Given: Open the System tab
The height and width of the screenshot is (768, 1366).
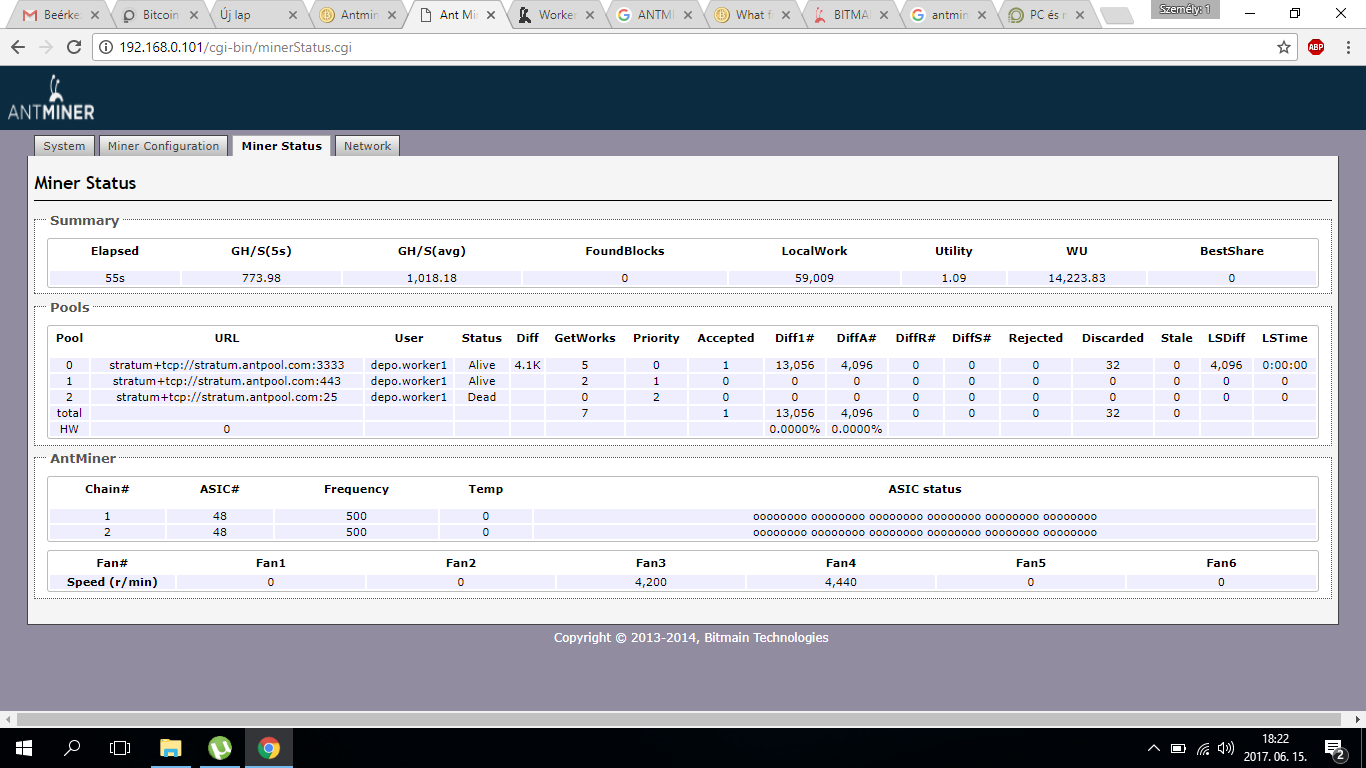Looking at the screenshot, I should coord(64,146).
